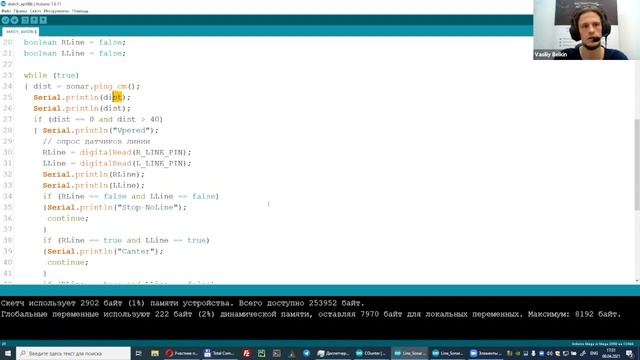Image resolution: width=640 pixels, height=360 pixels.
Task: Click the Verify sketch checkmark button
Action: point(5,20)
